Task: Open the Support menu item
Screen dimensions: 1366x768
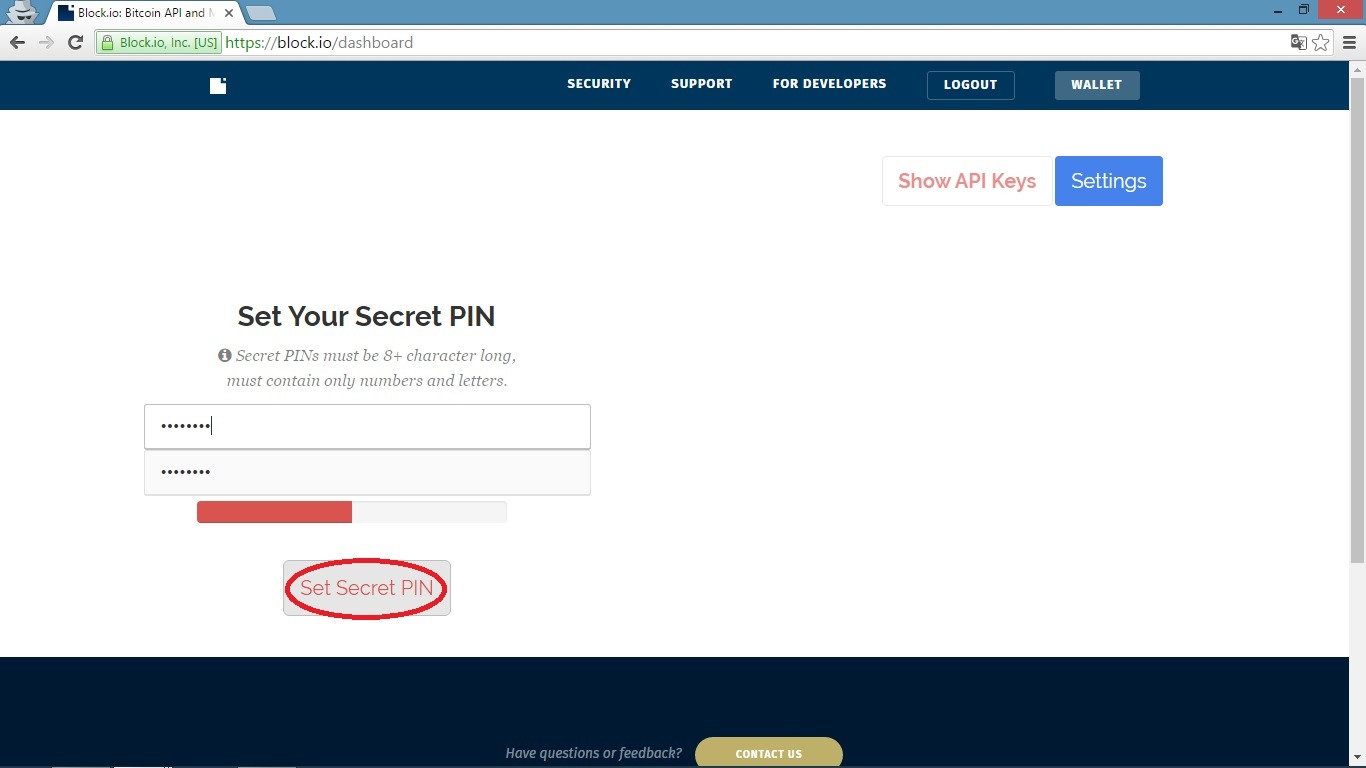Action: (702, 84)
